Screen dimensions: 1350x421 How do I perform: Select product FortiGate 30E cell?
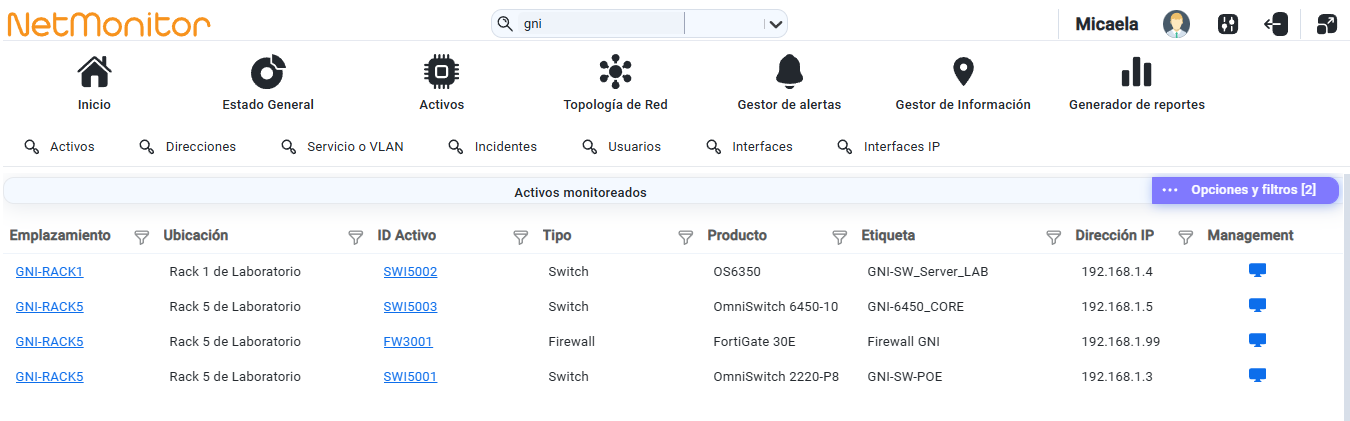click(754, 342)
